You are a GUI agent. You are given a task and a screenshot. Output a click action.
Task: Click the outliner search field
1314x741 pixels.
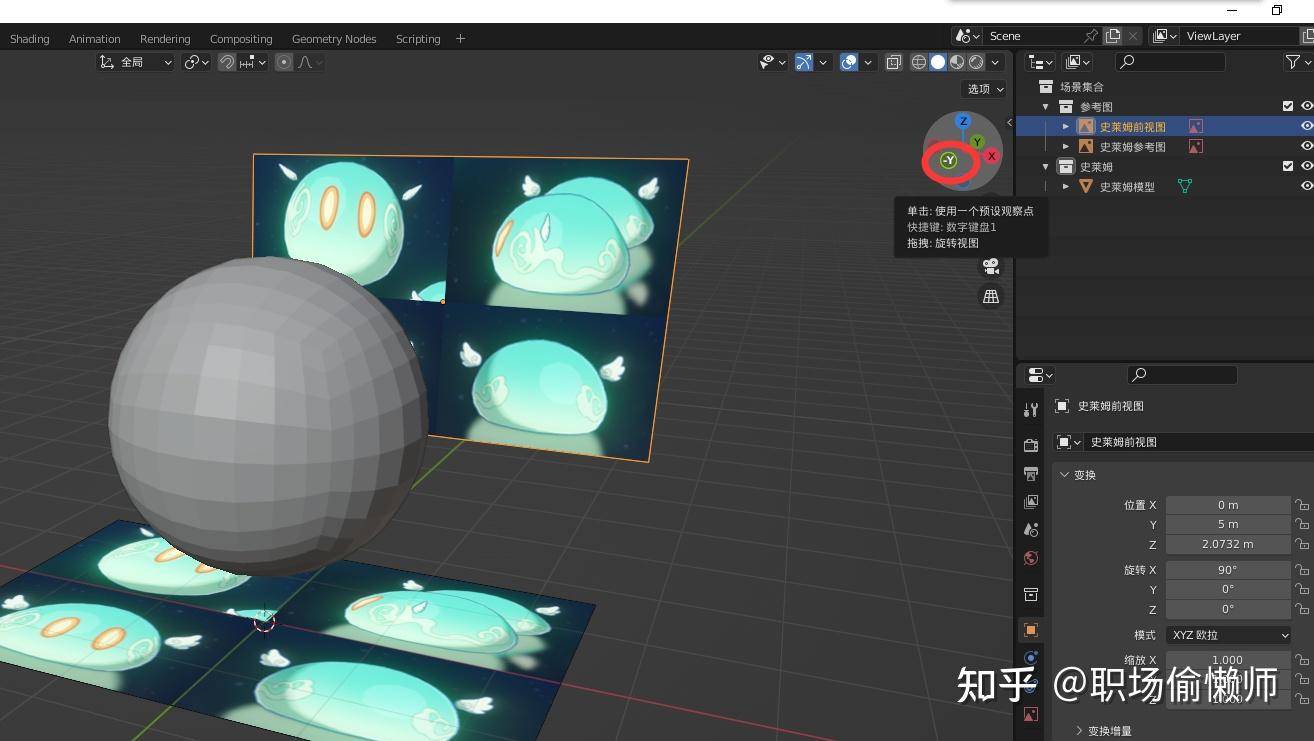click(1171, 62)
